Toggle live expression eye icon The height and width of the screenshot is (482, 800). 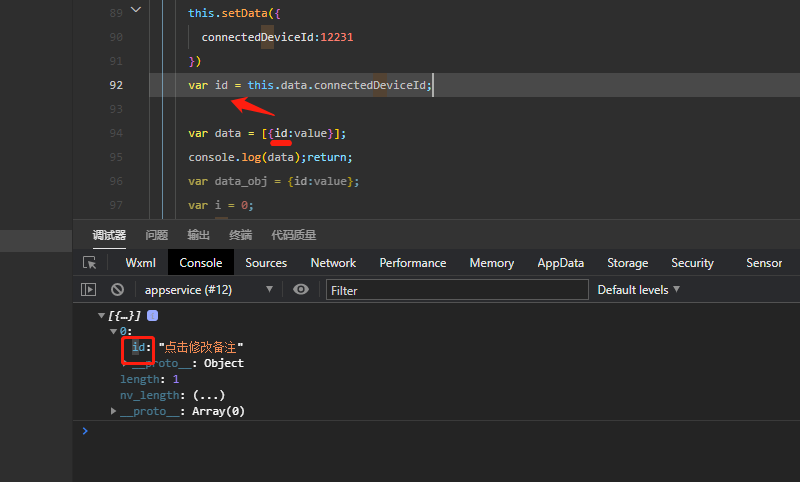[301, 290]
